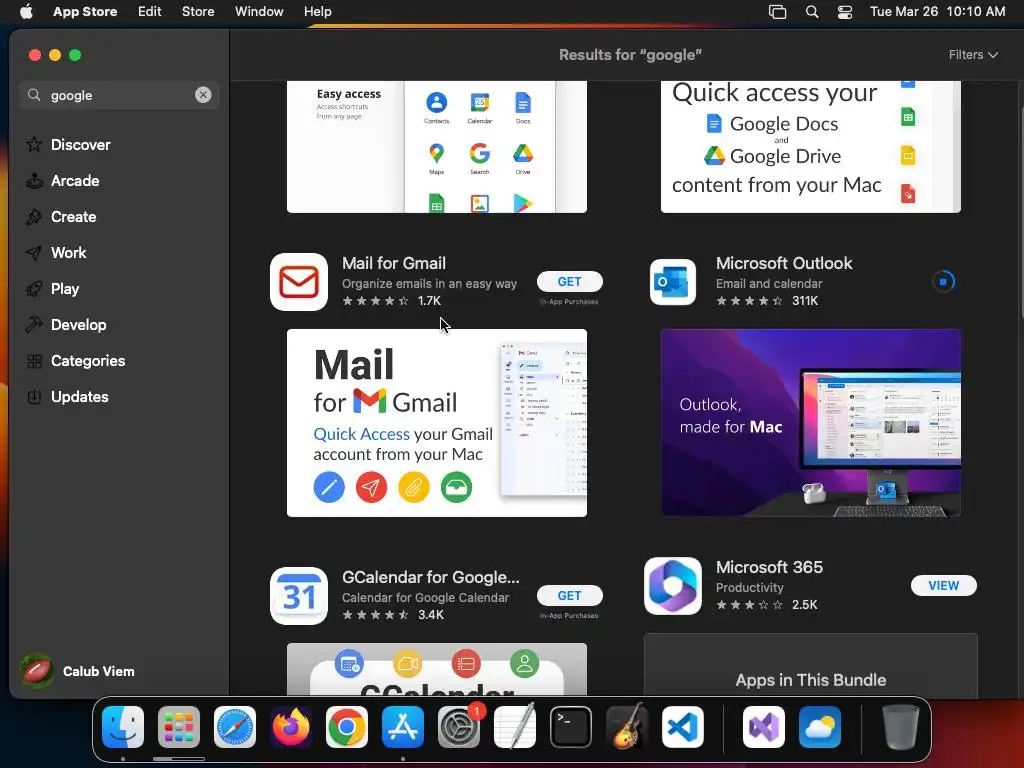Launch Firefox from the Dock
The image size is (1024, 768).
[291, 727]
